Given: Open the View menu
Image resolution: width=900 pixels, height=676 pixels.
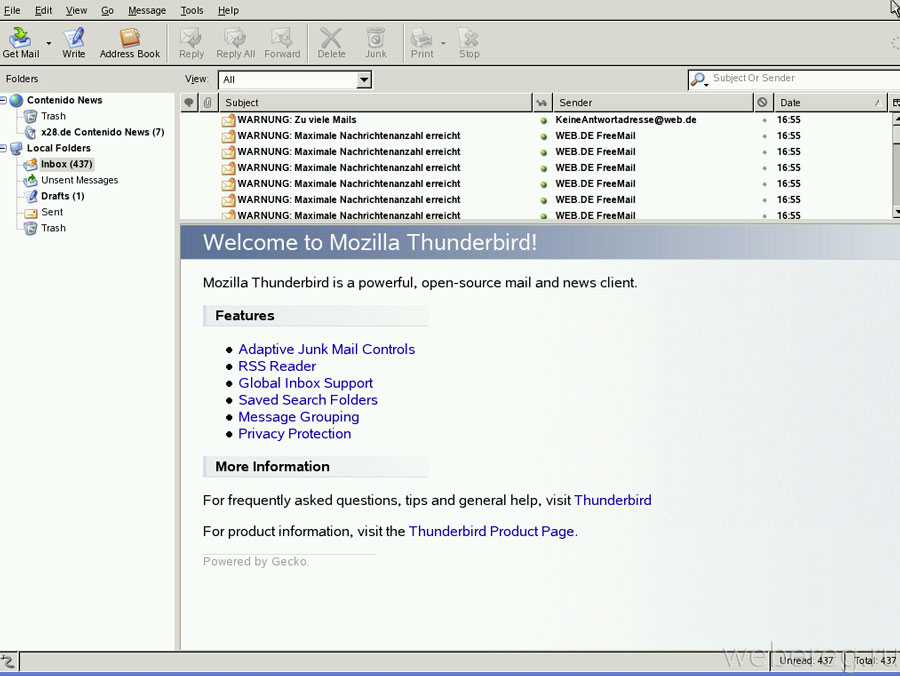Looking at the screenshot, I should point(76,10).
